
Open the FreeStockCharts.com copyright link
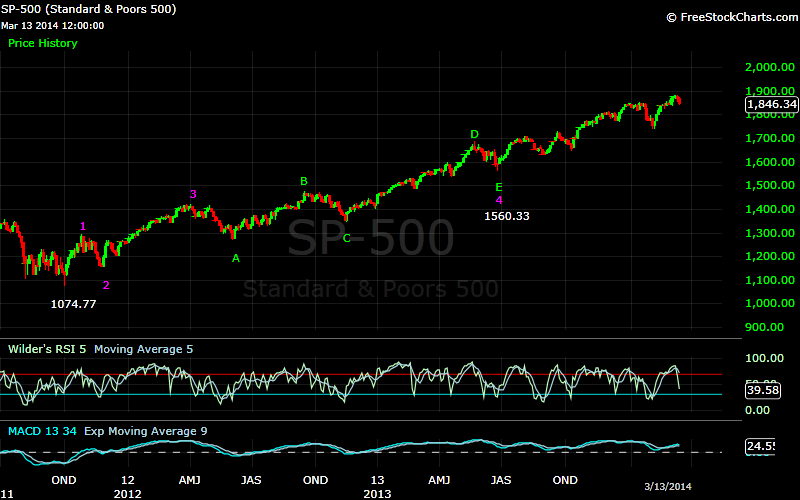733,17
